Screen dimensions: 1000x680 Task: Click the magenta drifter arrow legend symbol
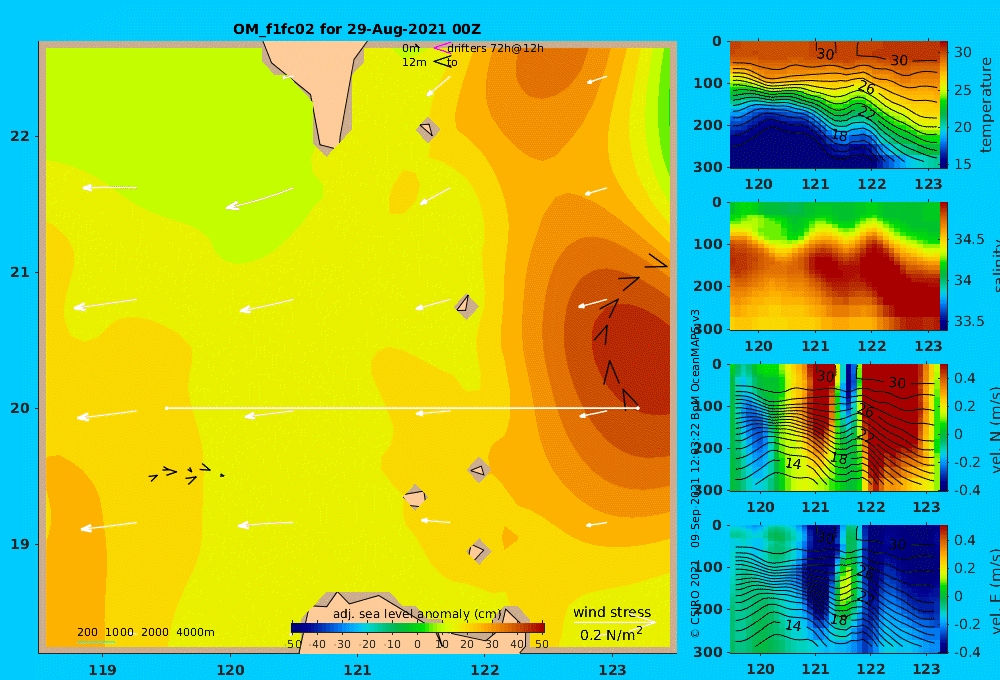pos(442,47)
